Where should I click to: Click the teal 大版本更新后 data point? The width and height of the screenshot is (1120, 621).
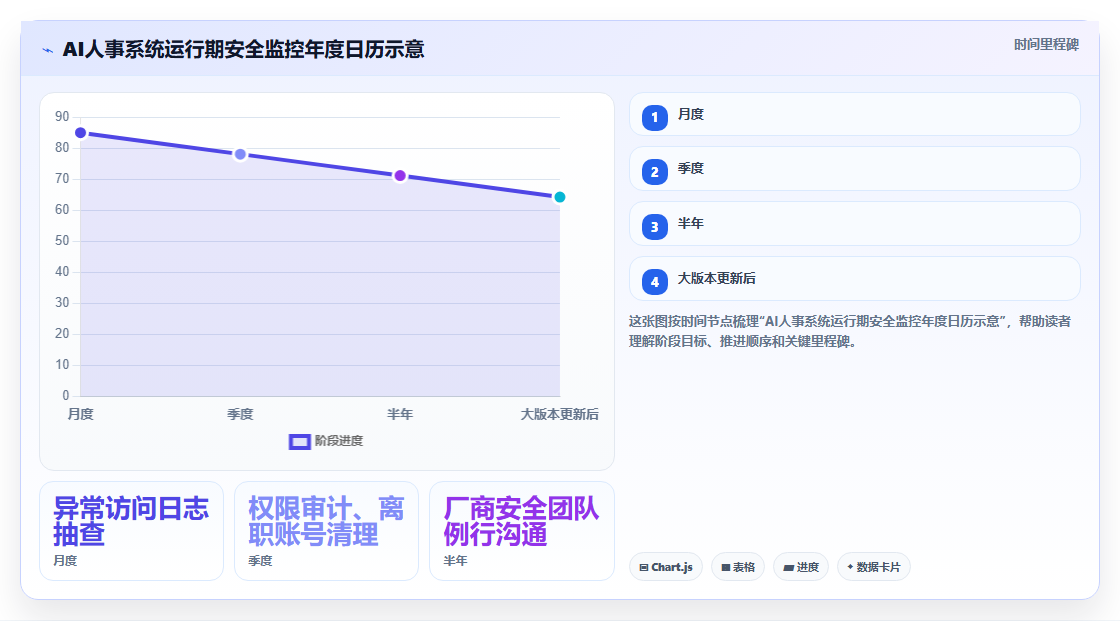pos(560,197)
